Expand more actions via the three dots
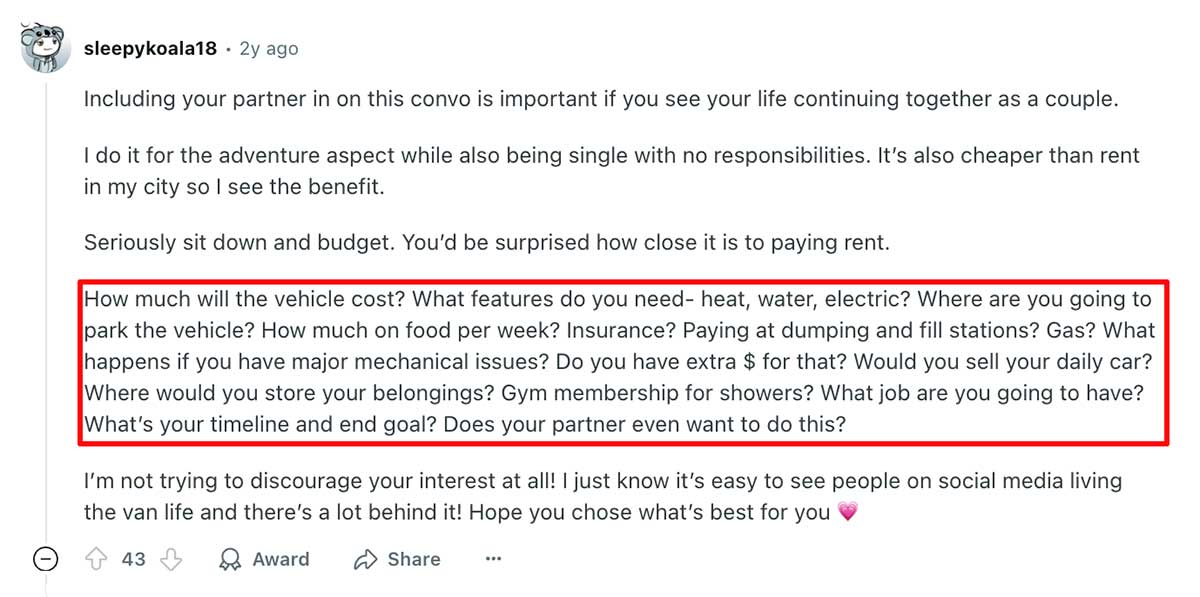This screenshot has width=1200, height=597. (493, 559)
